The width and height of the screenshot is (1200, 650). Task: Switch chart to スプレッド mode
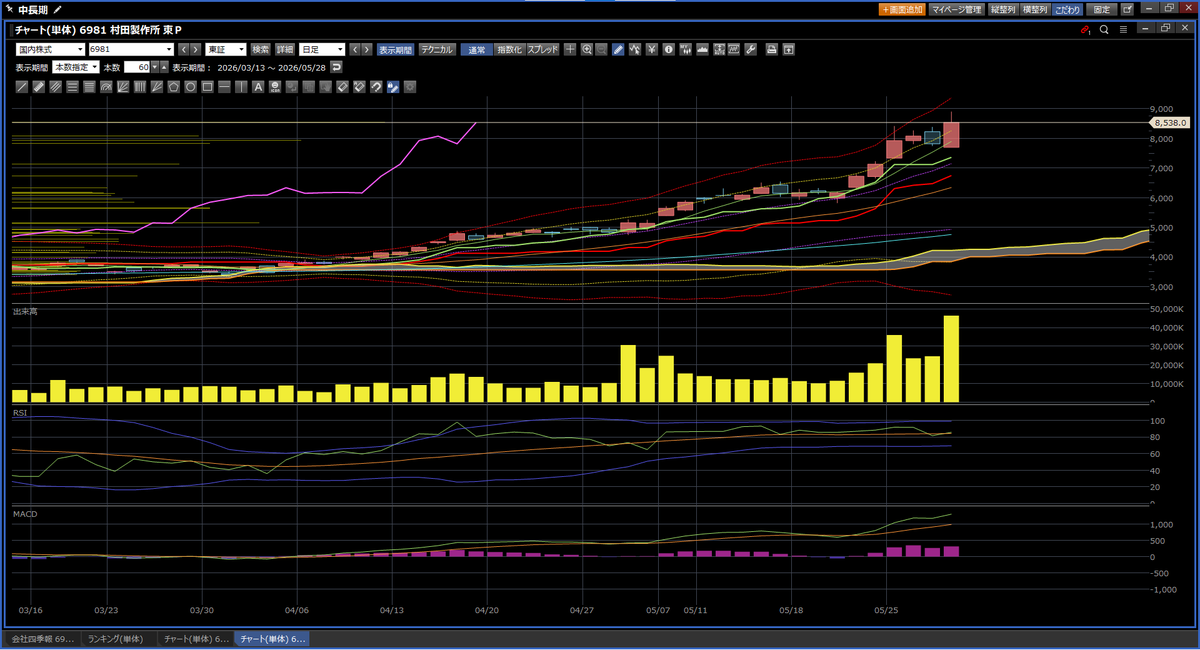tap(543, 48)
